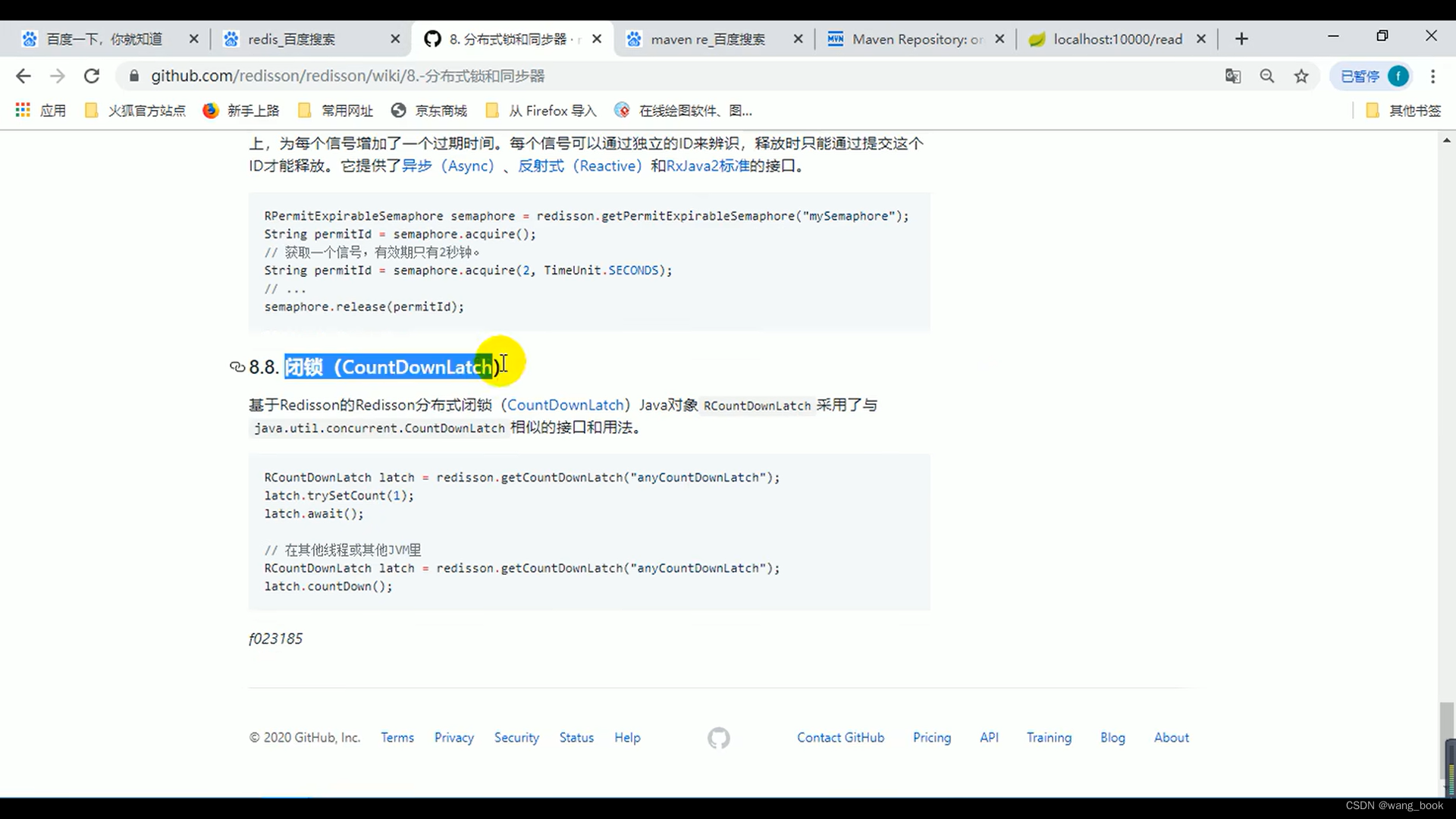This screenshot has height=819, width=1456.
Task: Open the Training footer link
Action: pos(1049,737)
